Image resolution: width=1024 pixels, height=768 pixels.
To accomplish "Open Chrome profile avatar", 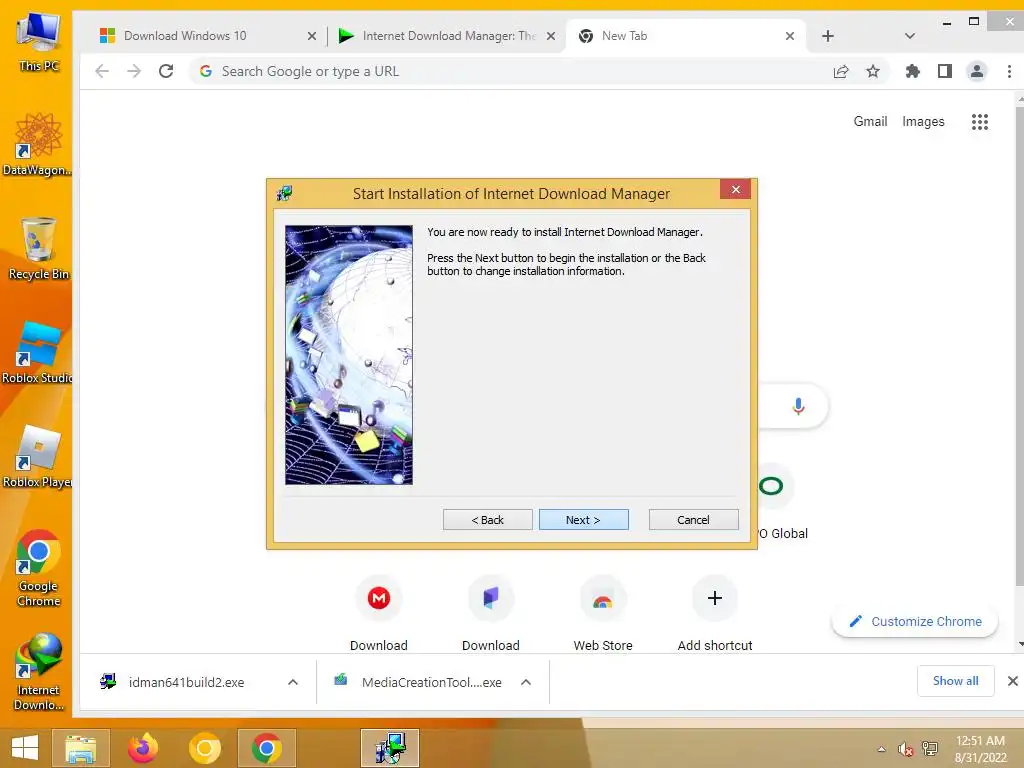I will pos(976,71).
